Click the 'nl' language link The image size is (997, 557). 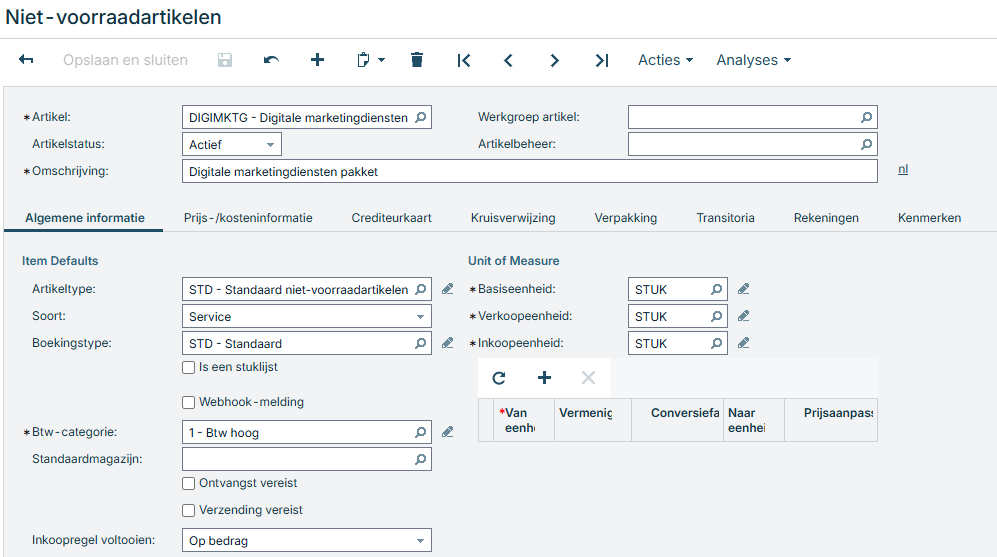coord(903,169)
